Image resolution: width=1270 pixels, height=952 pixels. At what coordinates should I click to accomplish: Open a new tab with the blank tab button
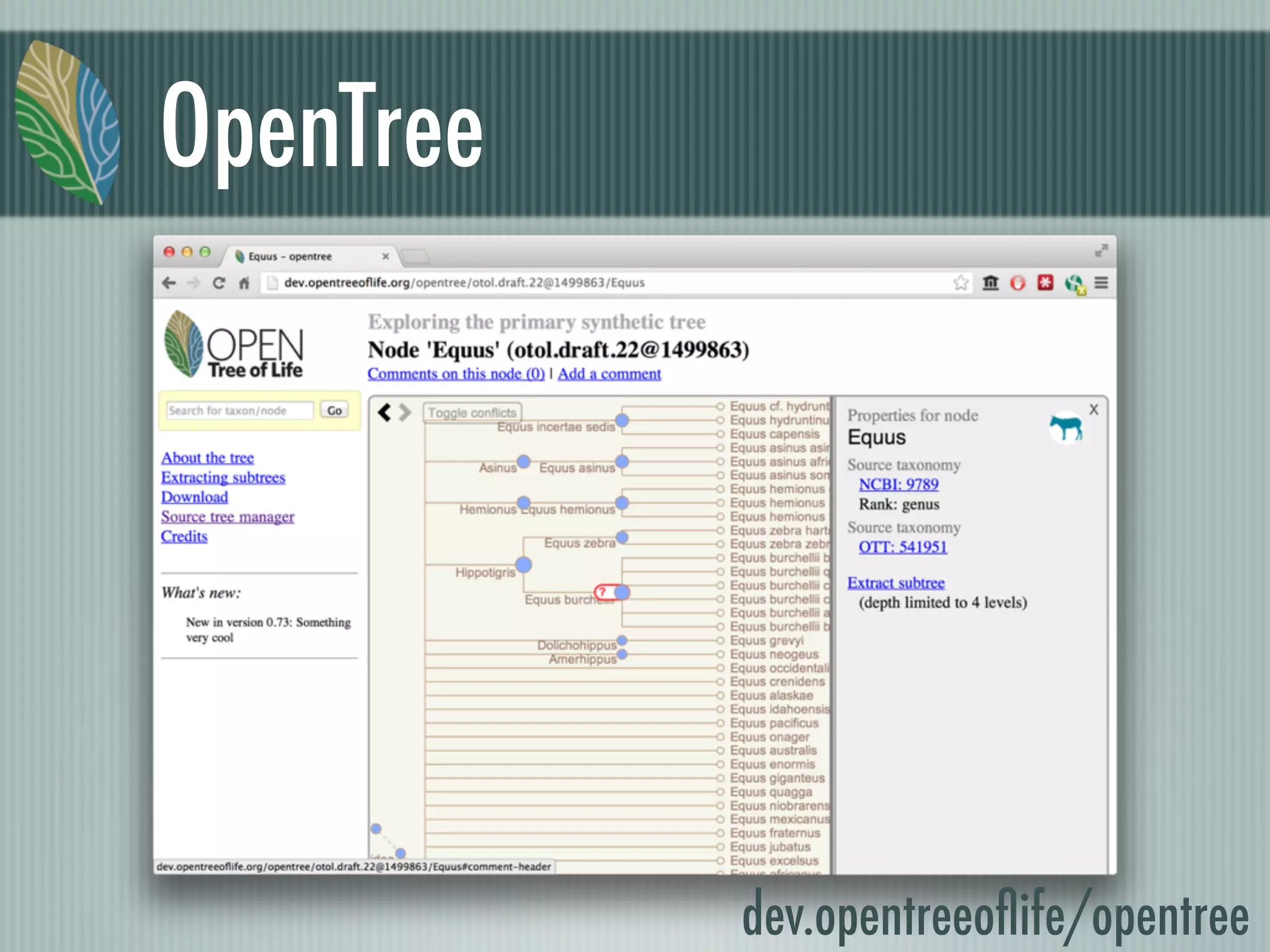[415, 255]
